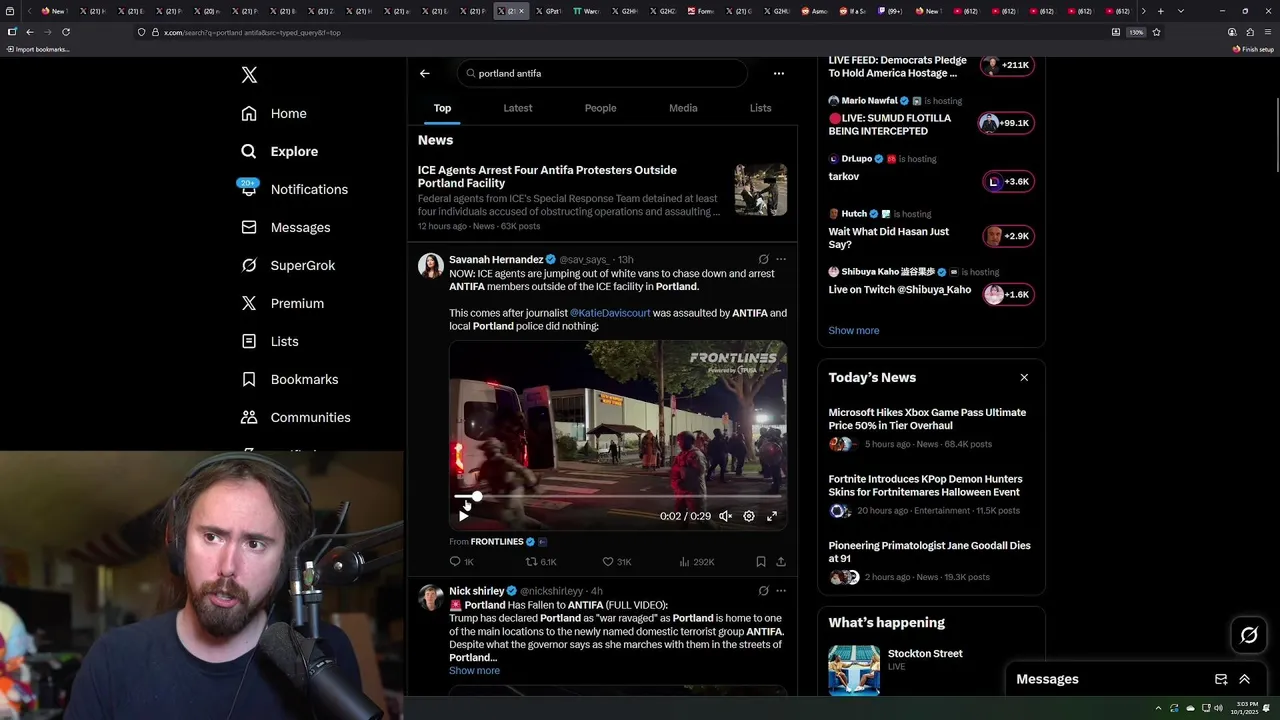The image size is (1280, 720).
Task: Switch to the Lists search tab
Action: pos(760,108)
